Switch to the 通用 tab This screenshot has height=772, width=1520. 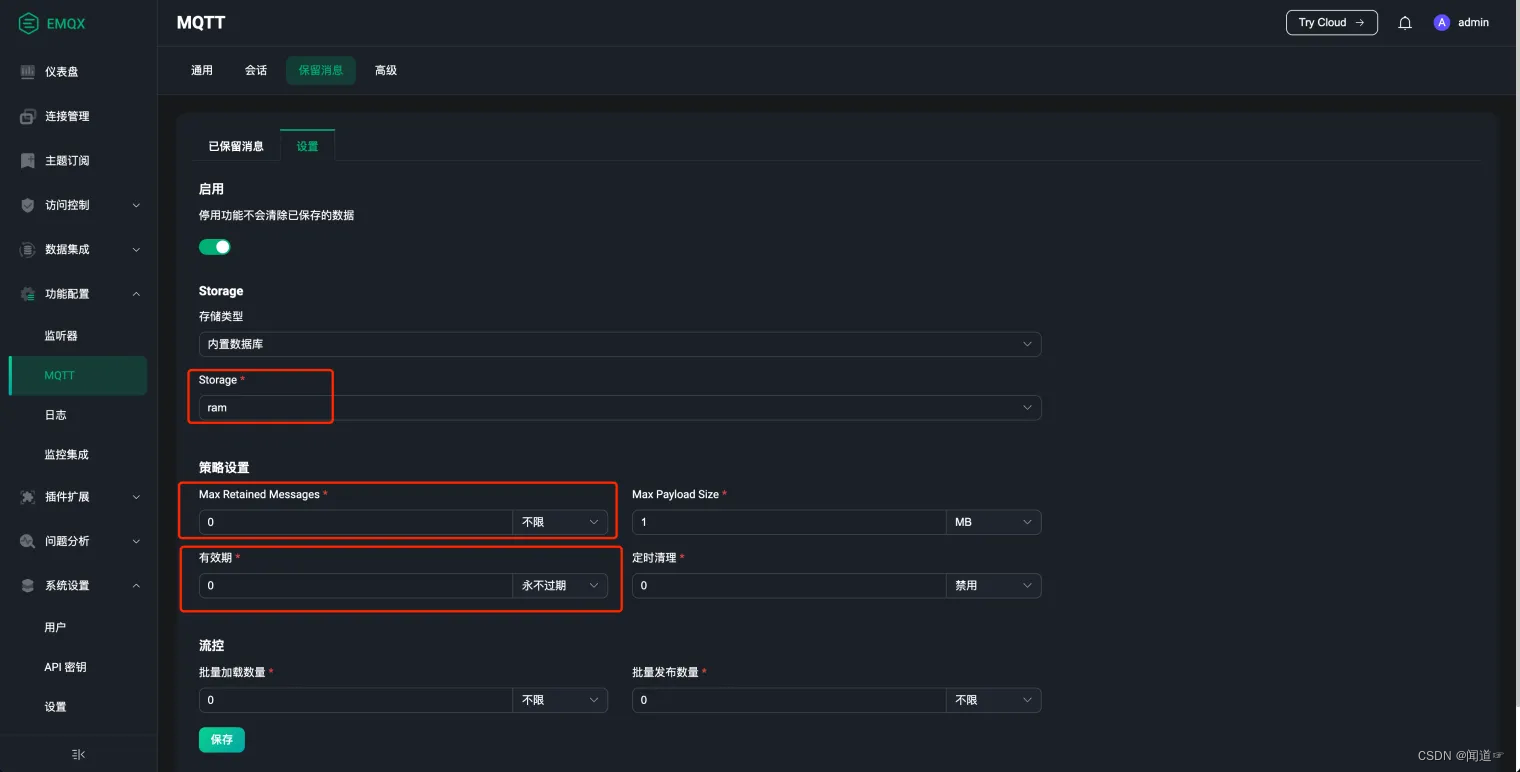[202, 70]
